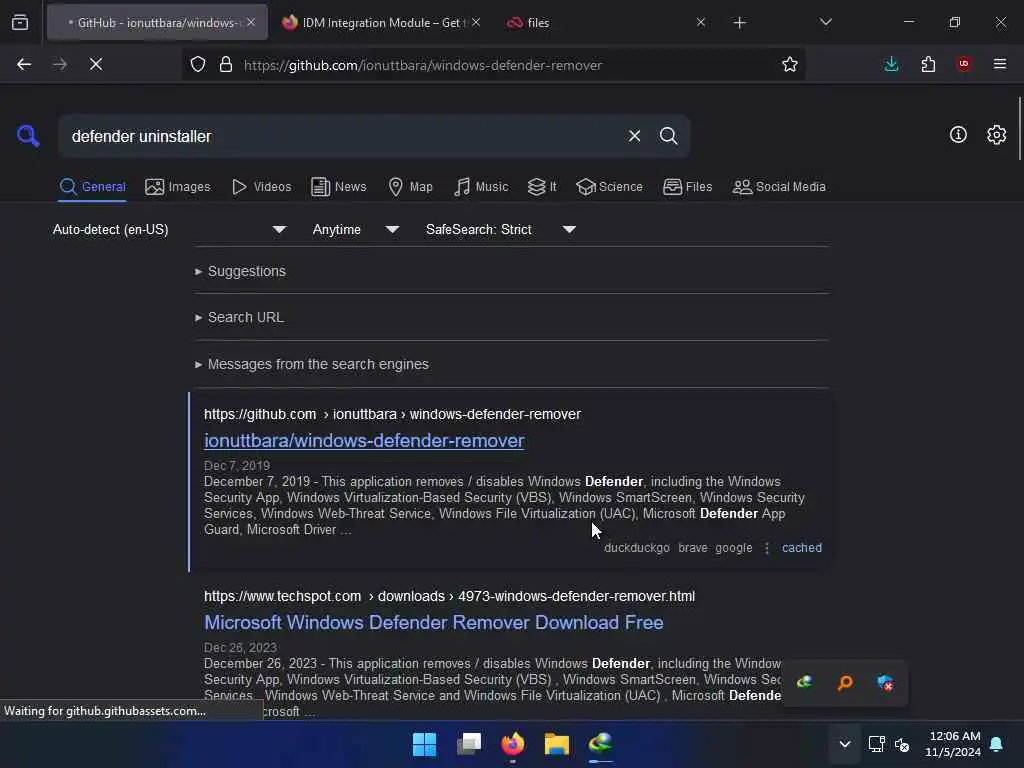Click Windows Security shield tray icon
1024x768 pixels.
[x=885, y=683]
